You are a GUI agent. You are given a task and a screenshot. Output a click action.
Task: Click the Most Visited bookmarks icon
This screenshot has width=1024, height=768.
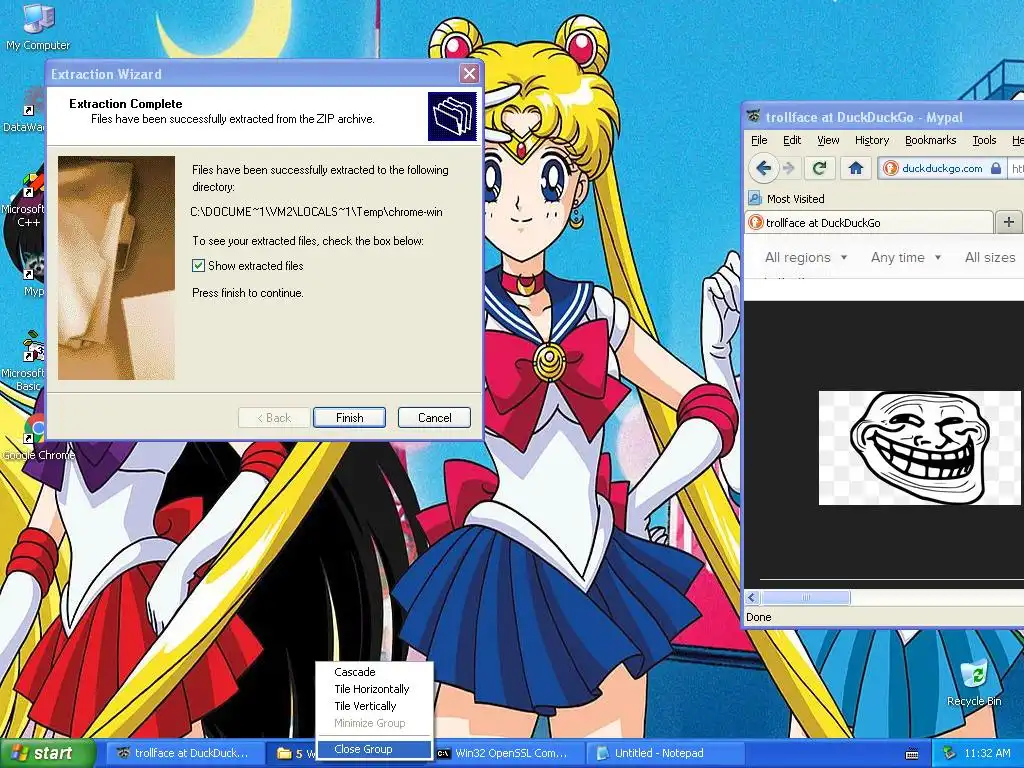point(755,199)
